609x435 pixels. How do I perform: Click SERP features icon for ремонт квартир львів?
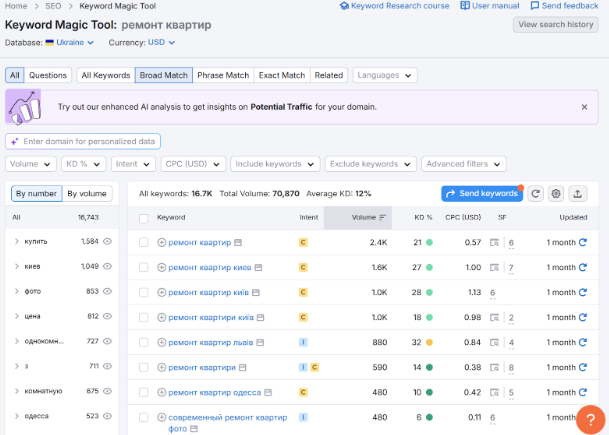point(494,342)
